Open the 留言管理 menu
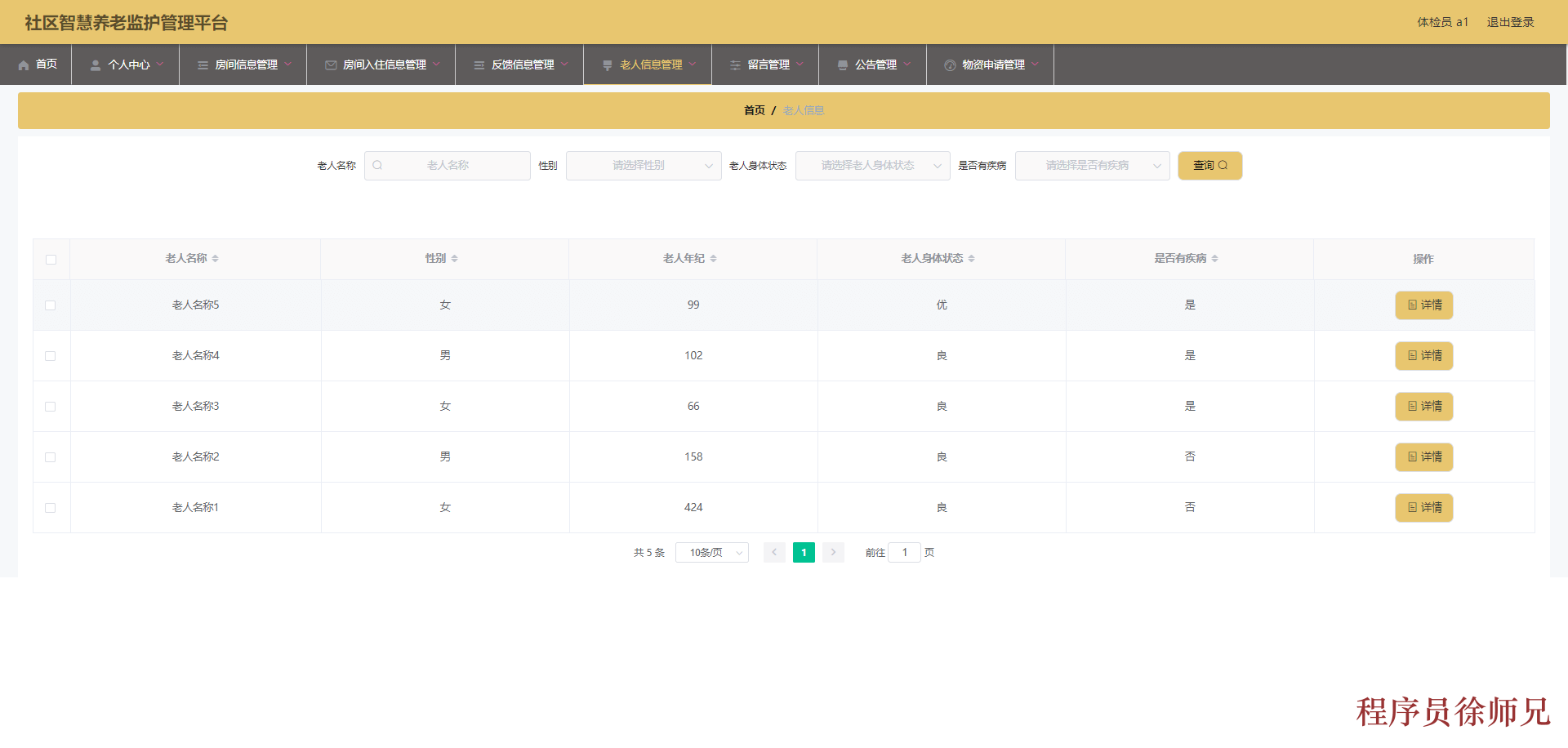1568x748 pixels. 764,65
